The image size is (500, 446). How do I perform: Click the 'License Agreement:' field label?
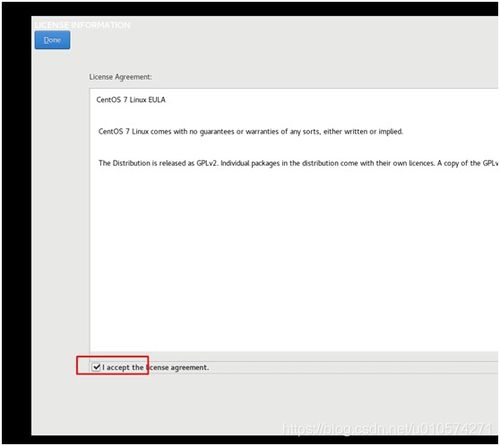click(x=120, y=77)
